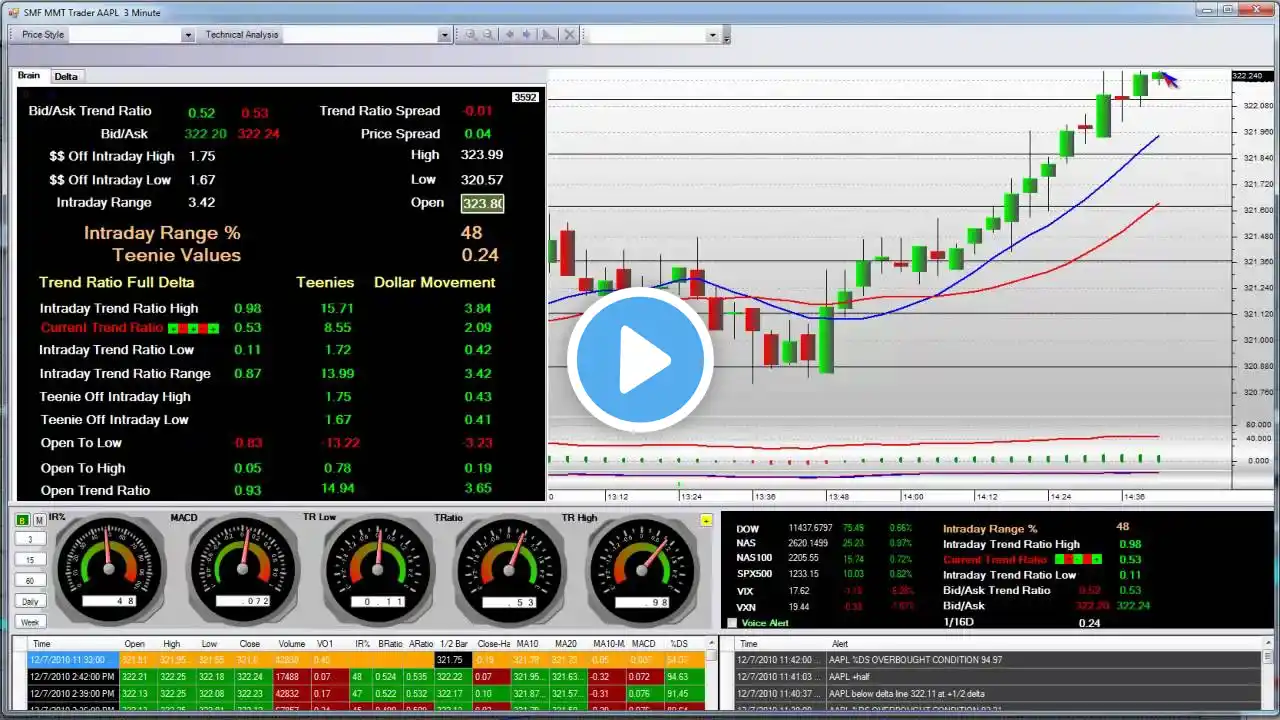Select the AAPL below delta line 322.11 alert

(998, 694)
